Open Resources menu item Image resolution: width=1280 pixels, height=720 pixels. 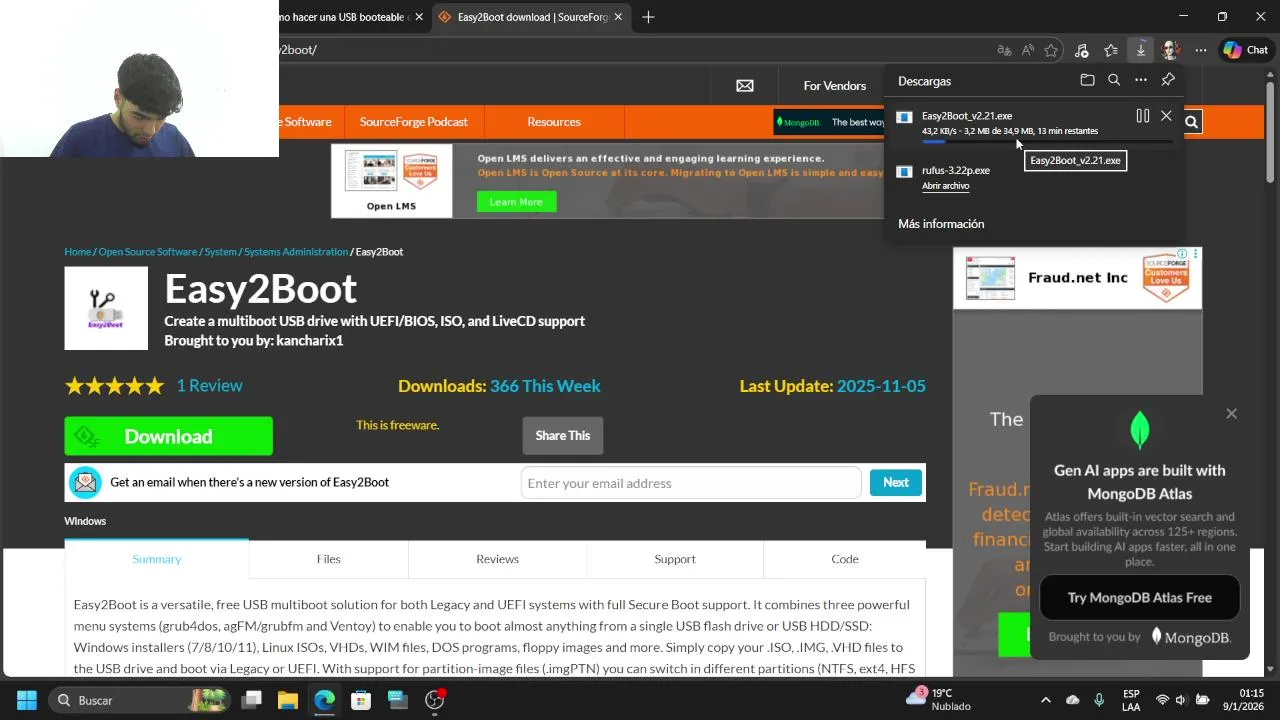[554, 122]
